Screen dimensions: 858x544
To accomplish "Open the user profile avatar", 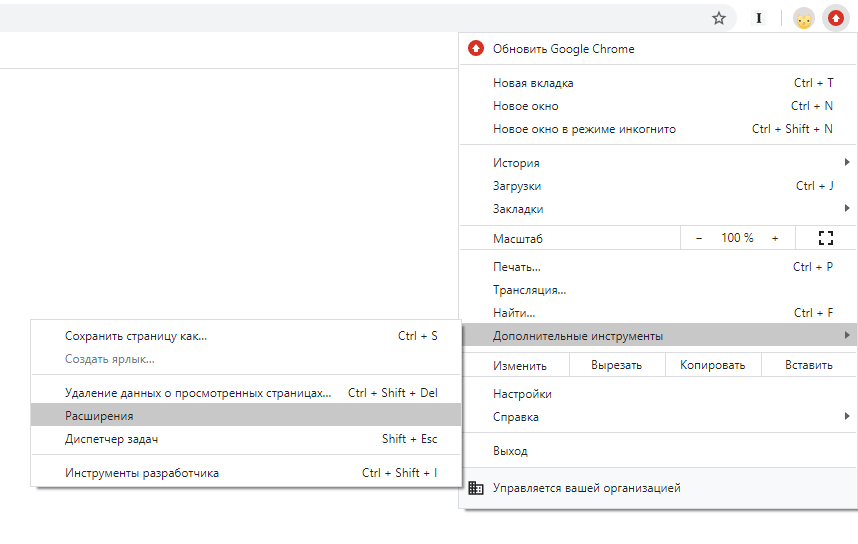I will click(x=803, y=18).
